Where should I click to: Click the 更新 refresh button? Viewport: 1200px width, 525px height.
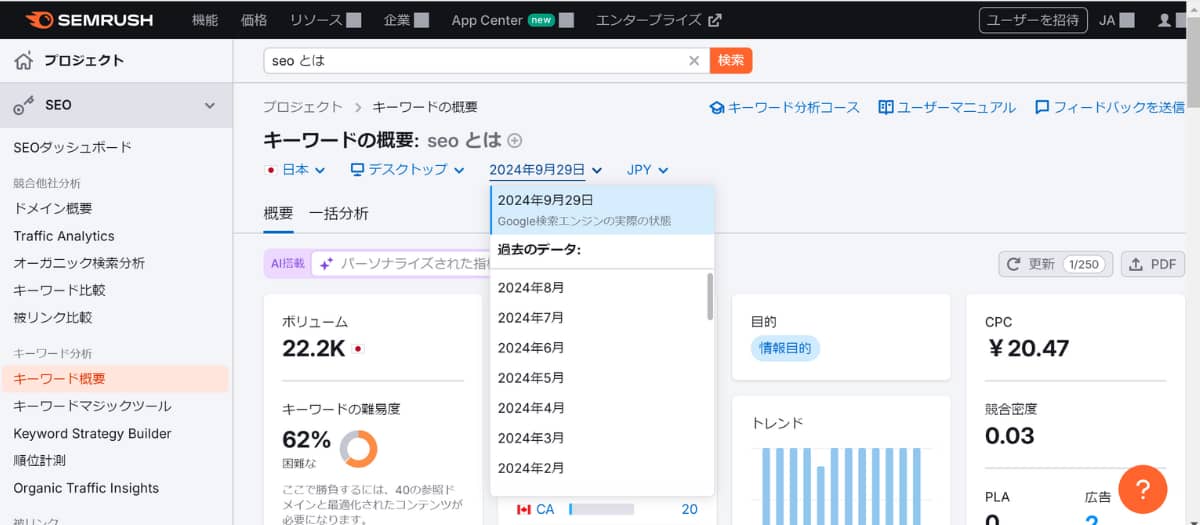(x=1054, y=264)
